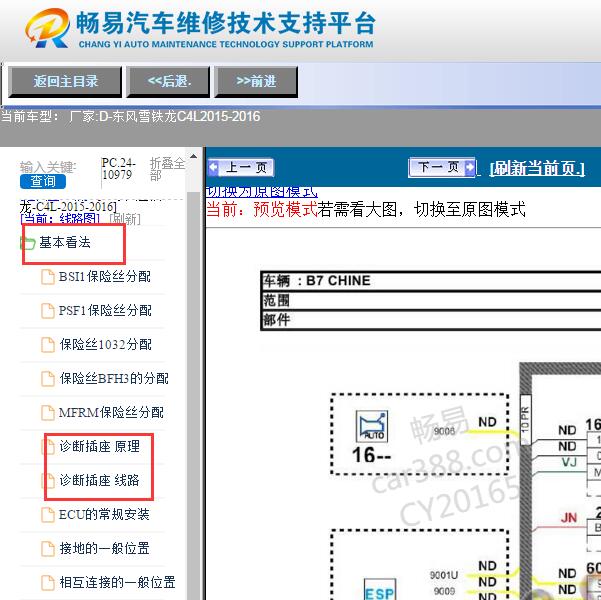Viewport: 601px width, 600px height.
Task: Open 诊断插座 原理 document
Action: (99, 446)
